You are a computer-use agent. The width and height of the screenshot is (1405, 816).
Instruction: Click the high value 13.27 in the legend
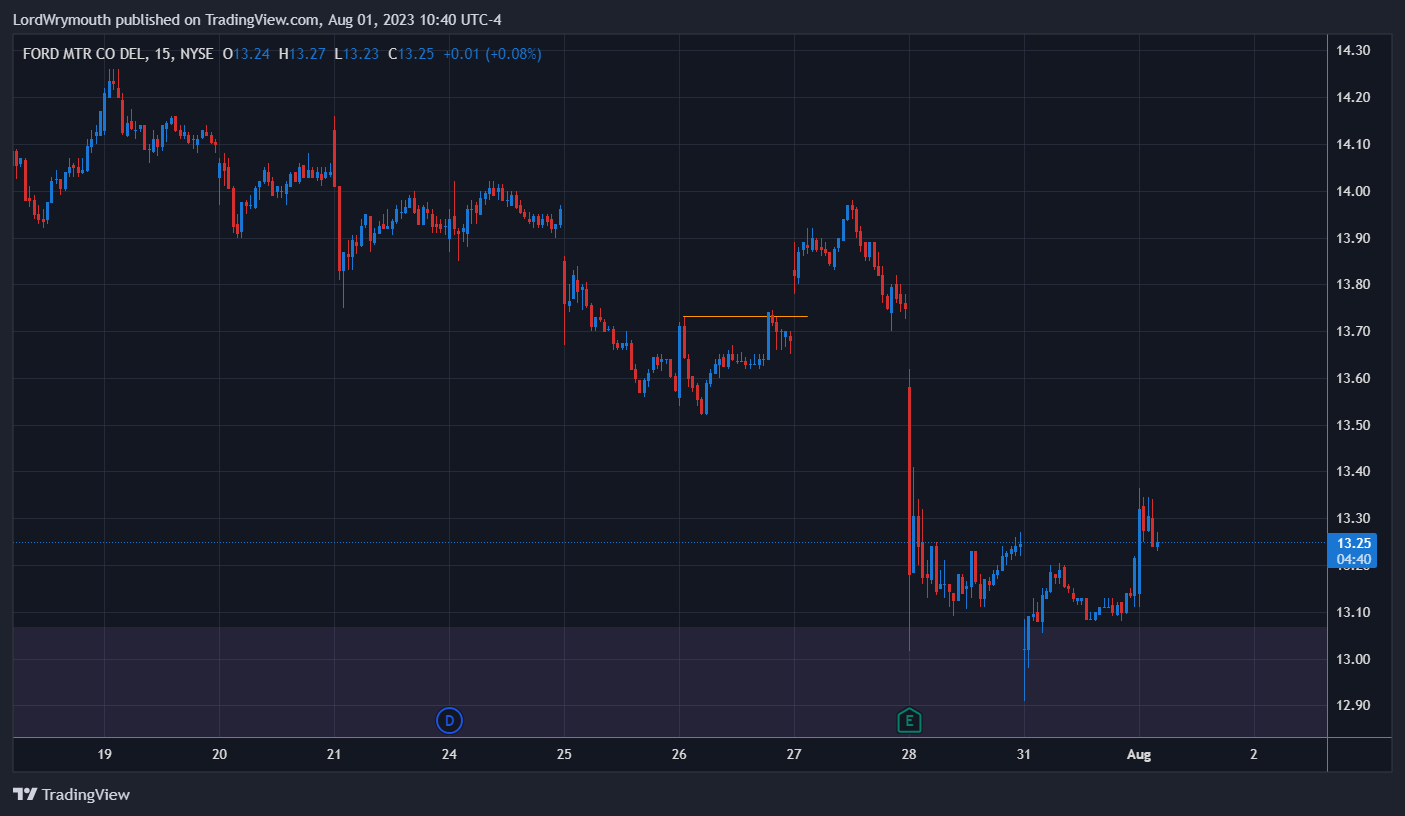tap(307, 54)
